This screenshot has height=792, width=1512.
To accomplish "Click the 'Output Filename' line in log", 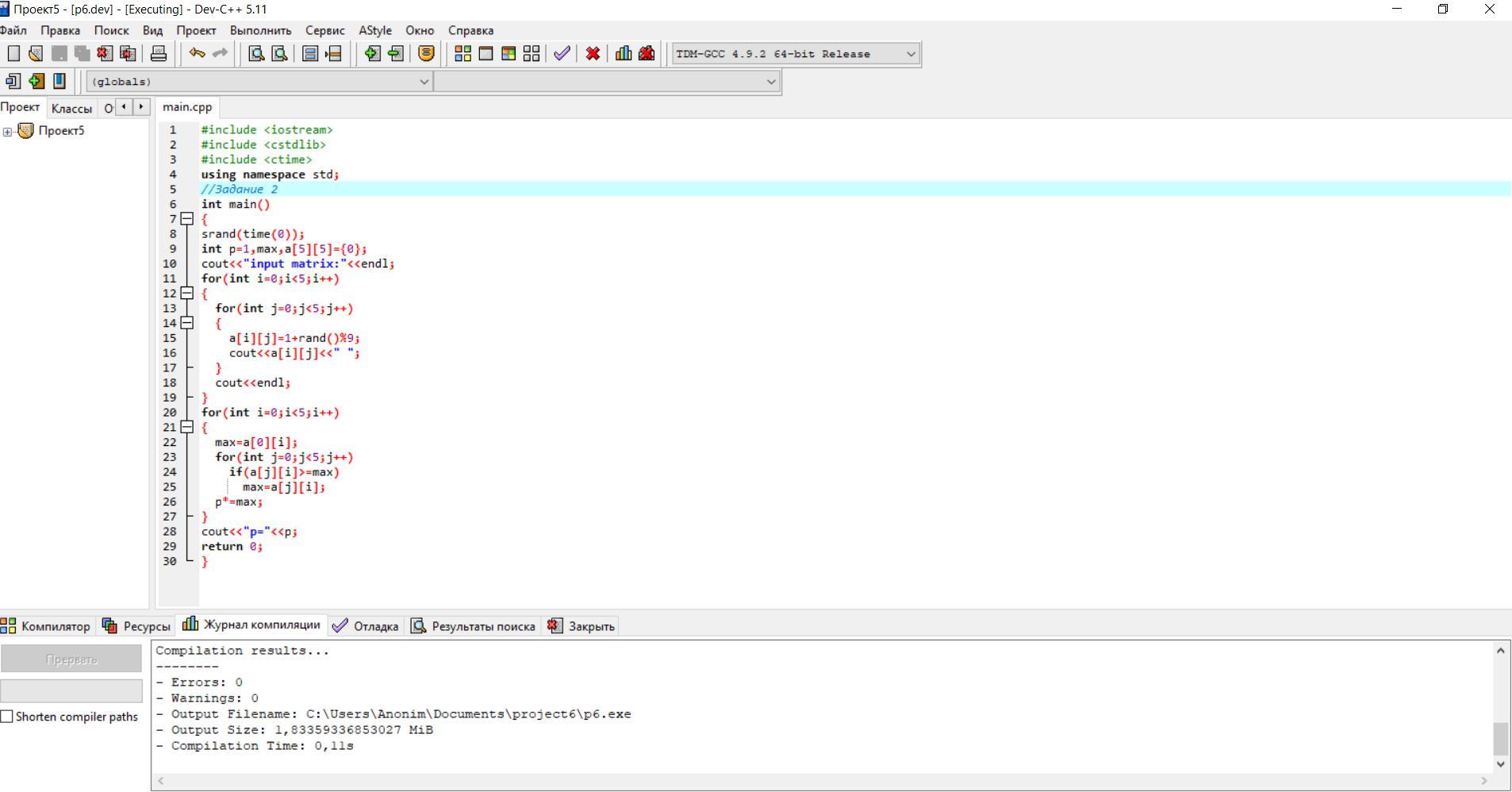I will coord(393,714).
